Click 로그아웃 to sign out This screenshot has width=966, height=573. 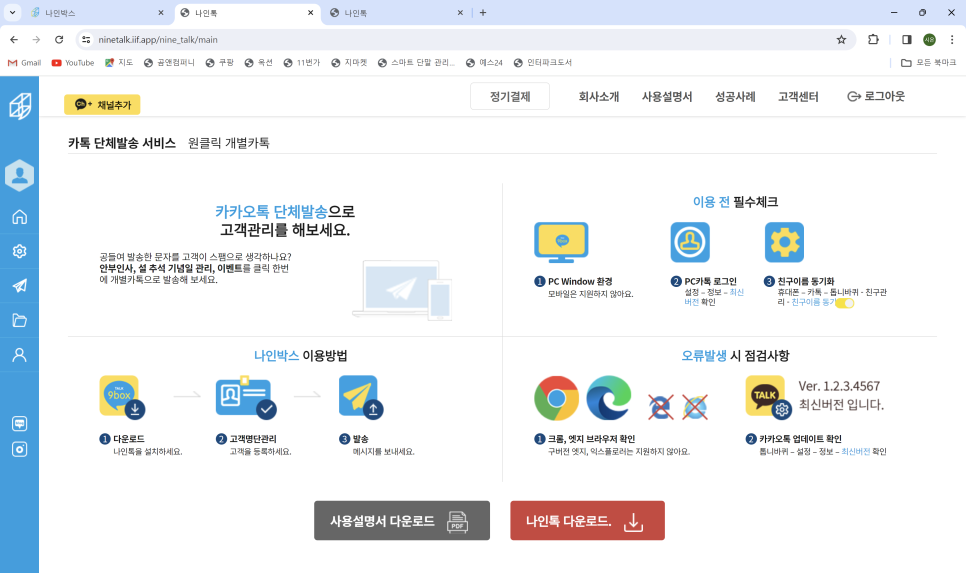point(876,96)
